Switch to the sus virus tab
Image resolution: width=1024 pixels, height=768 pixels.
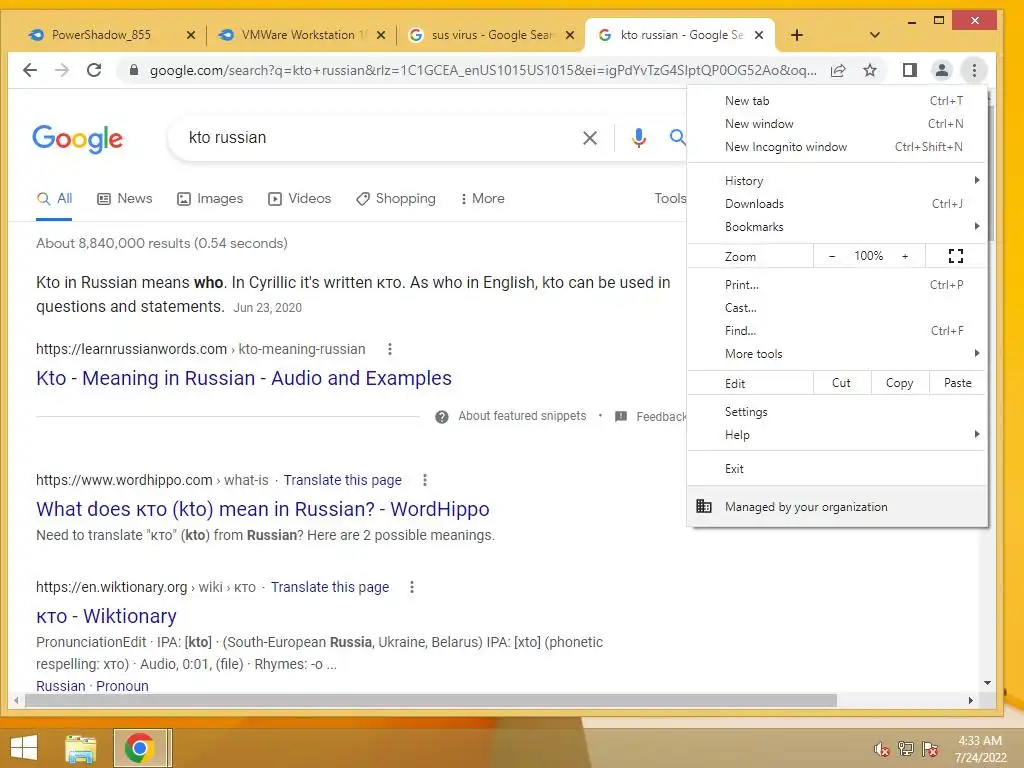point(492,35)
